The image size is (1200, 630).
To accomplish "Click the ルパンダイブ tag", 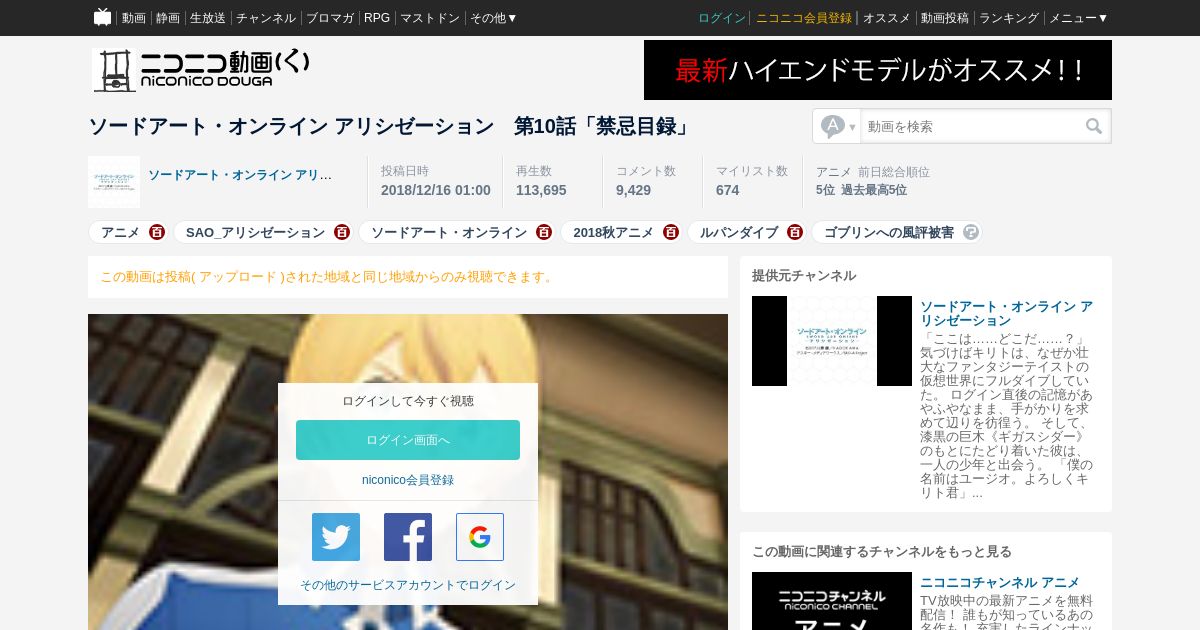I will tap(739, 232).
